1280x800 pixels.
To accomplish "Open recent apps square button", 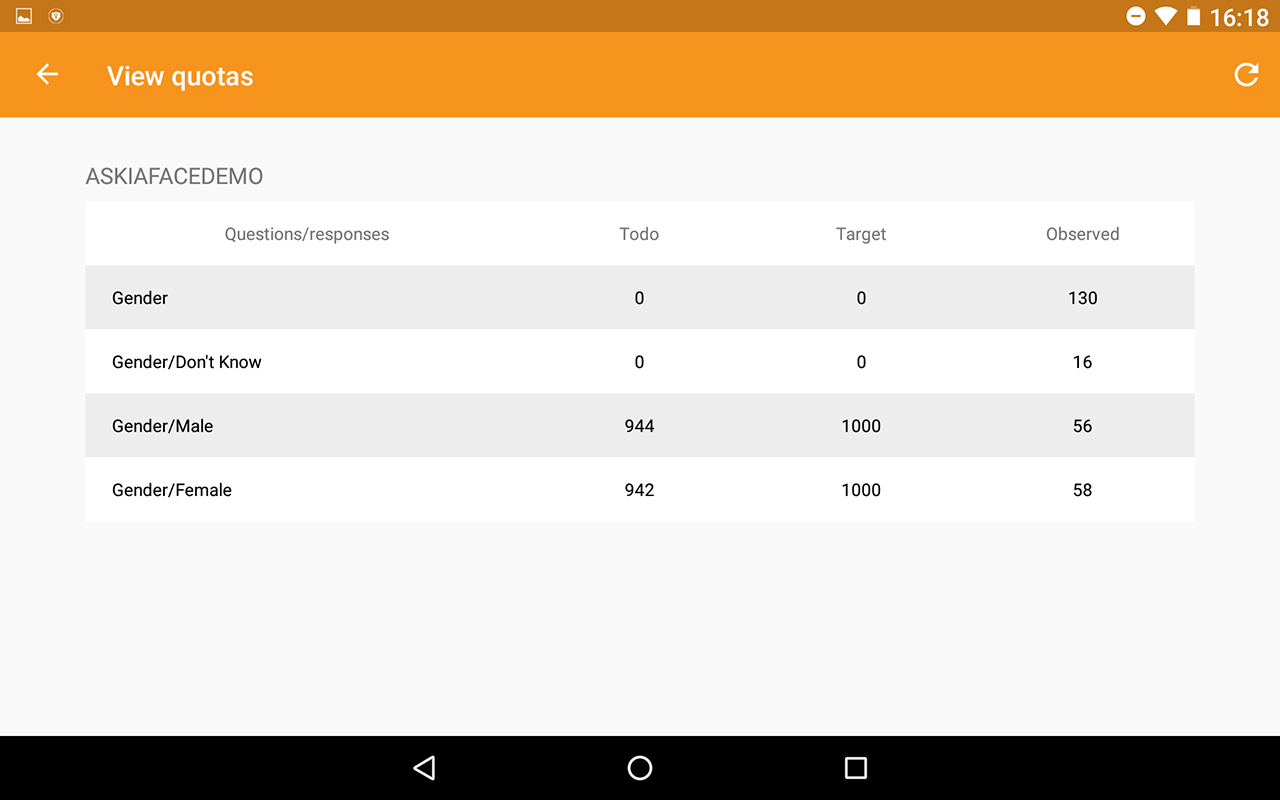I will (855, 767).
